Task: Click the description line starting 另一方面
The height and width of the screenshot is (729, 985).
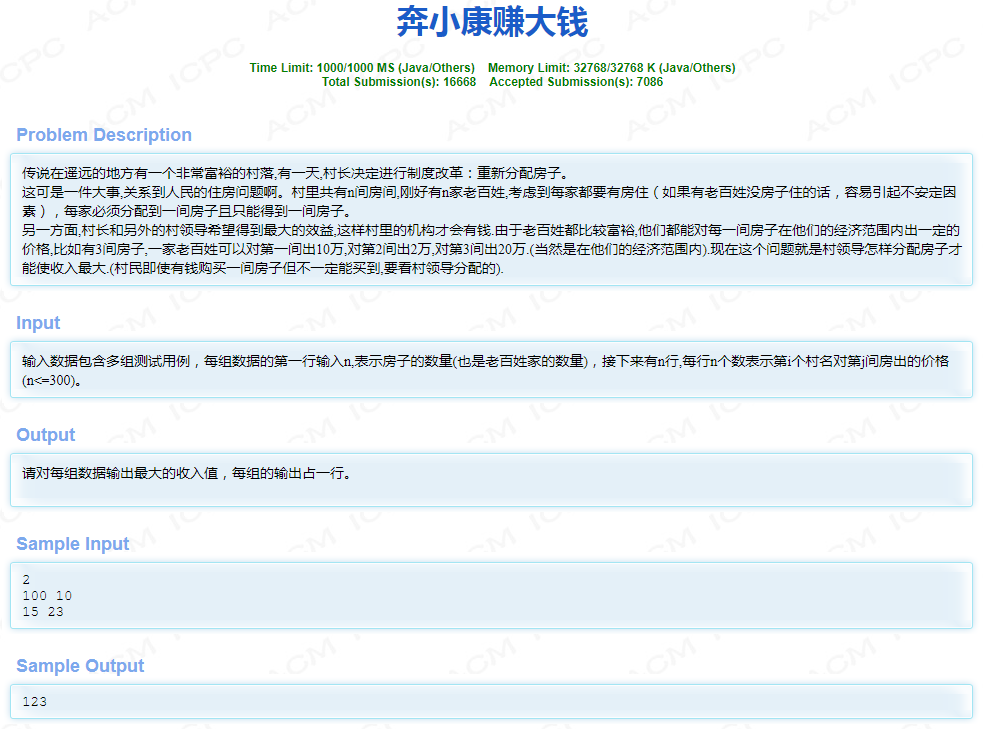Action: click(491, 231)
